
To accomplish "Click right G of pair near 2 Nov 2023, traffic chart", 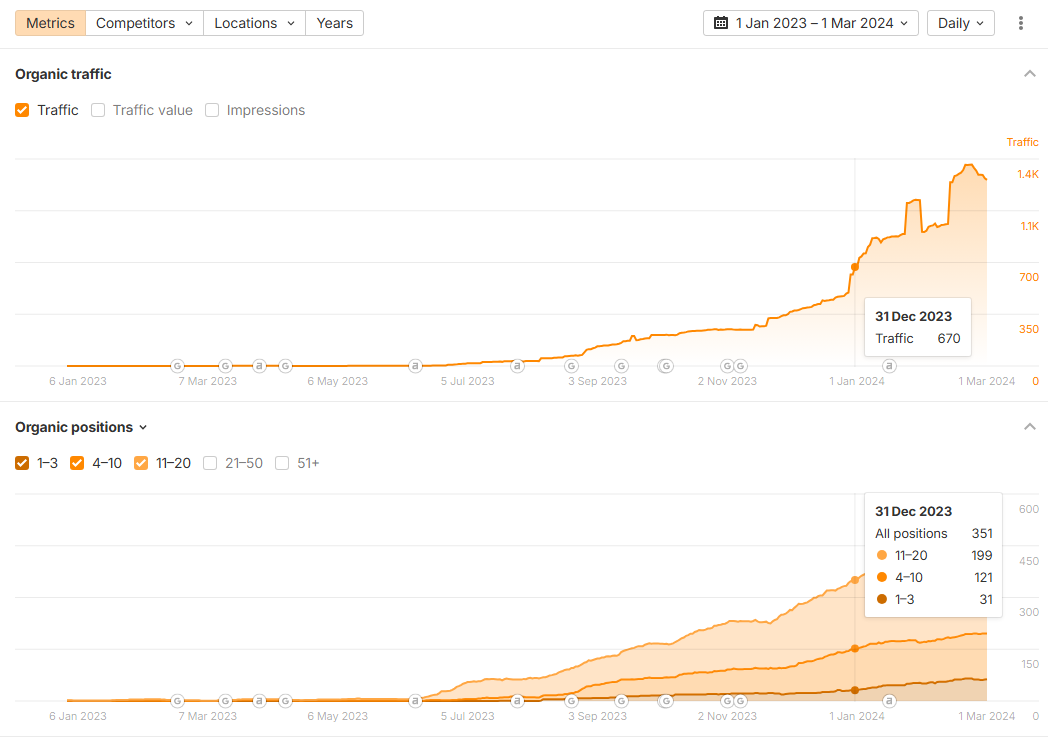I will (740, 365).
